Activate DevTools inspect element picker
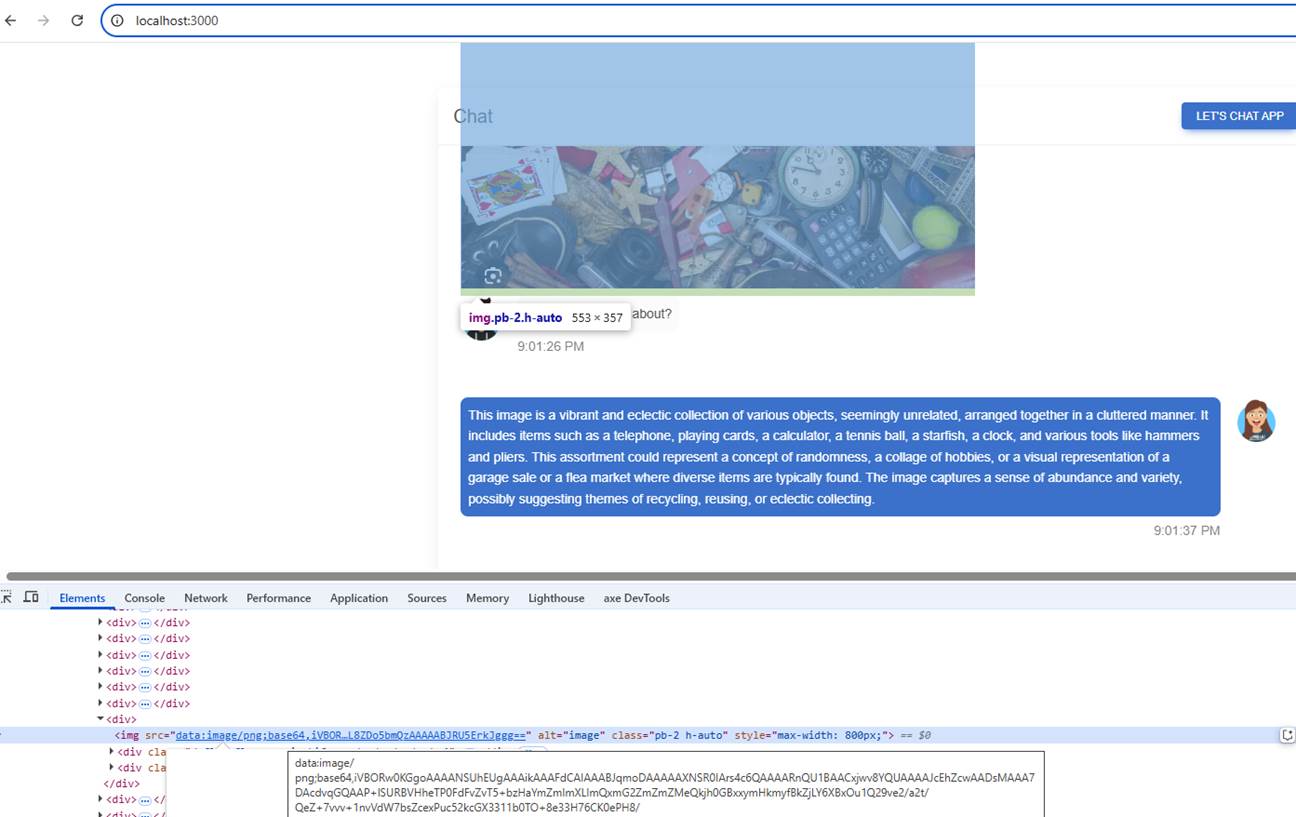1296x817 pixels. pos(6,597)
